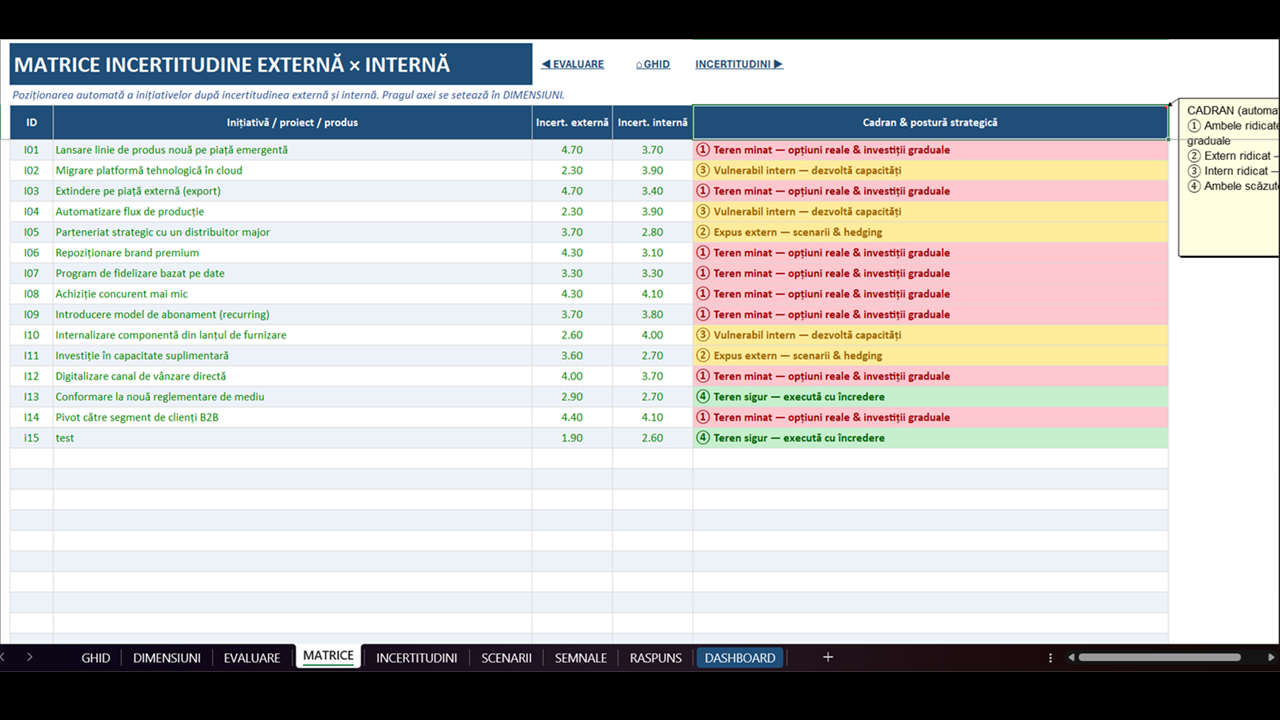Click horizontal scrollbar left arrow

(1071, 657)
